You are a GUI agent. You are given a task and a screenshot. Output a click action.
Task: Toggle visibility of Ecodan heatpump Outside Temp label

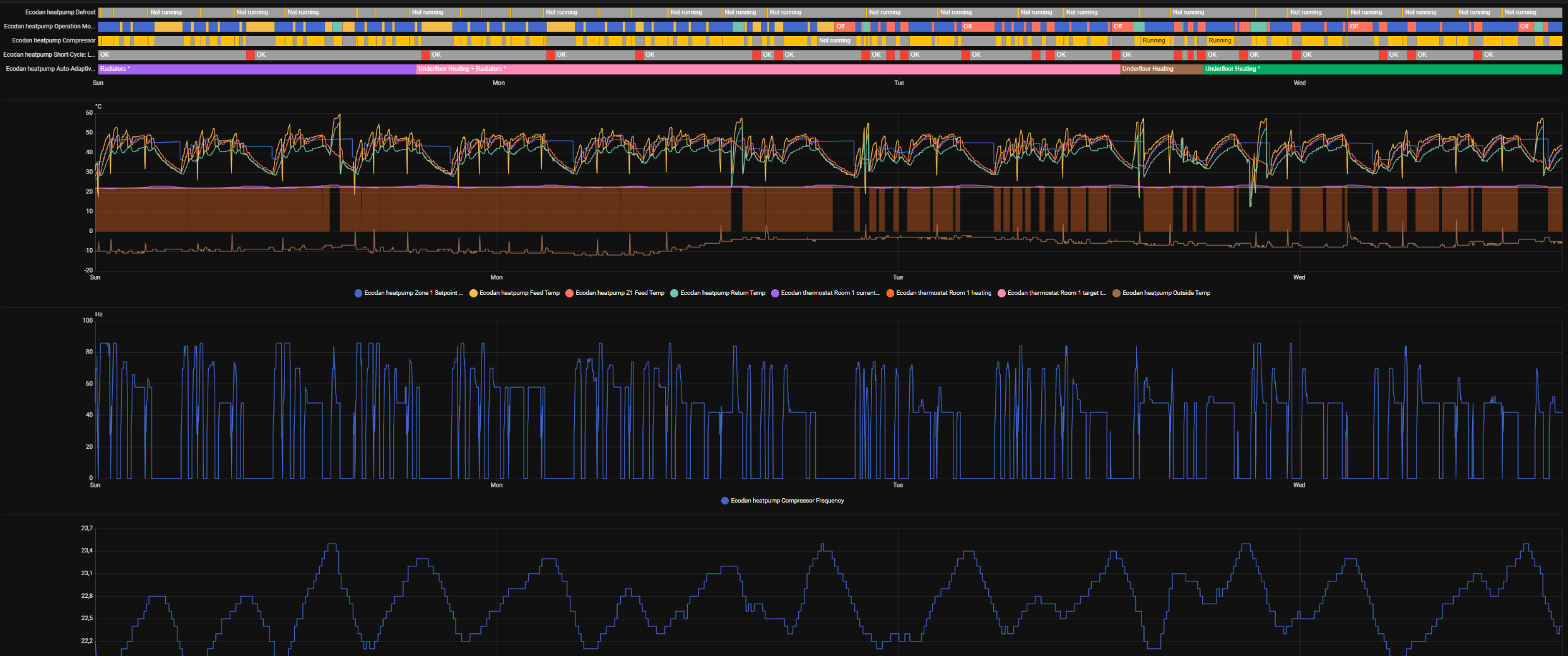click(x=1166, y=293)
